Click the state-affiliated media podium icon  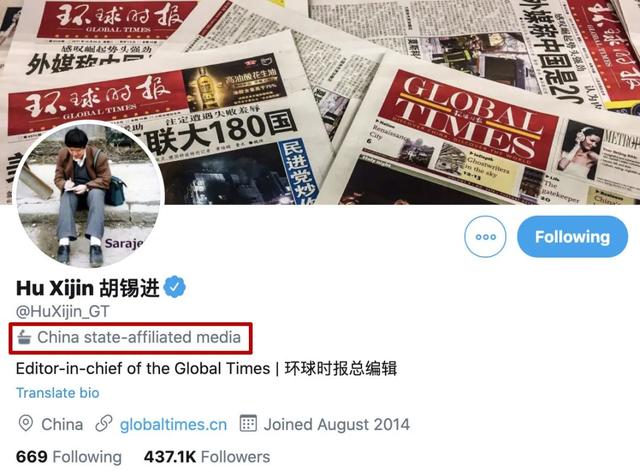(24, 337)
